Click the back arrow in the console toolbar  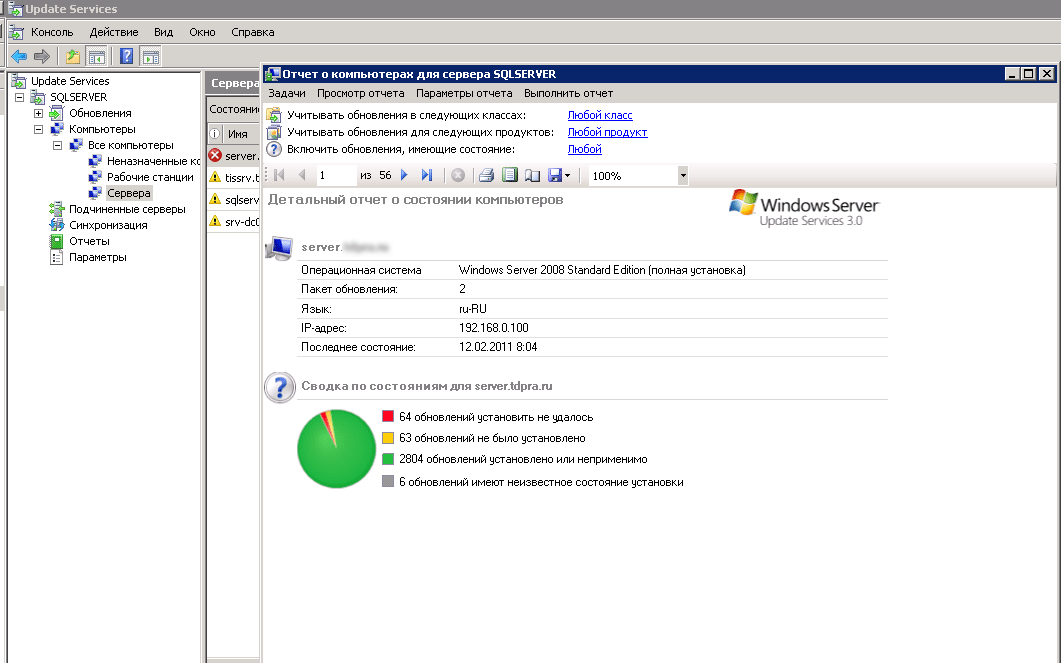[19, 56]
